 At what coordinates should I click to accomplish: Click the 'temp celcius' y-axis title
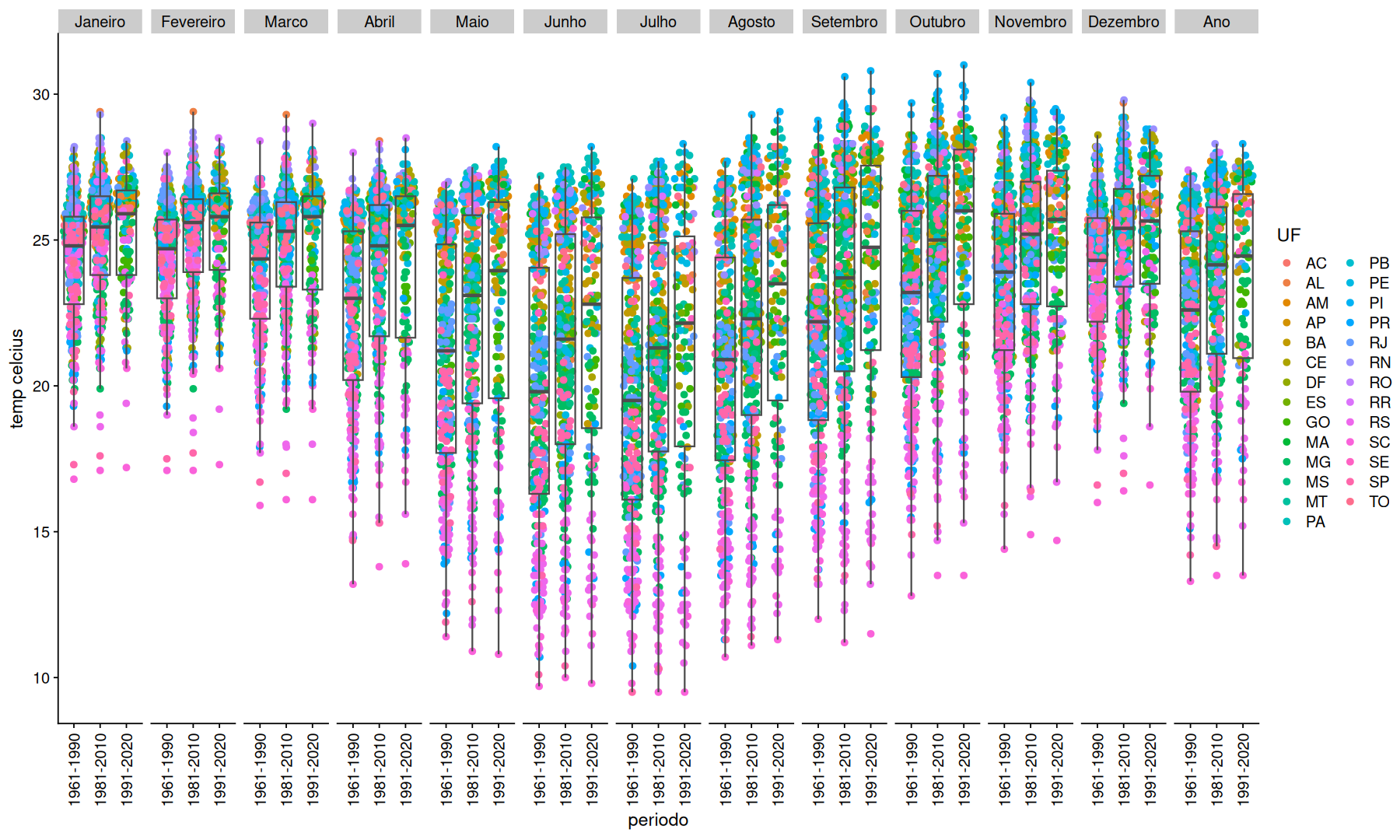(x=17, y=378)
